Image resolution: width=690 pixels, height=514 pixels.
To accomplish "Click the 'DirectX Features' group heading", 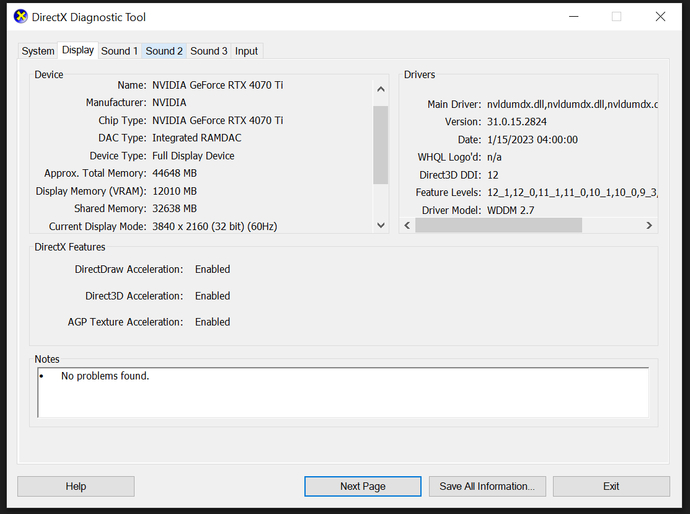I will click(70, 247).
